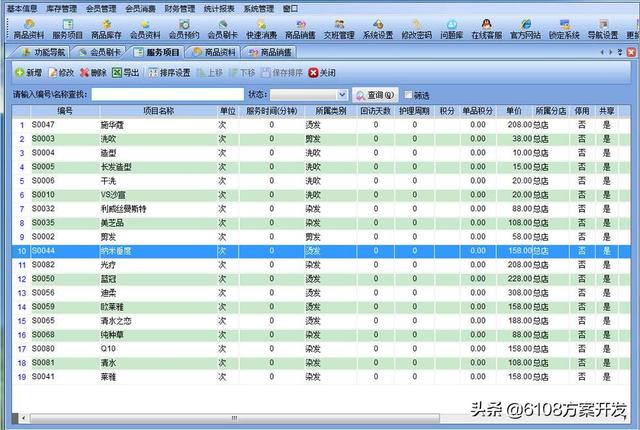Open the 系统管理 menu
The width and height of the screenshot is (640, 430).
pos(258,8)
